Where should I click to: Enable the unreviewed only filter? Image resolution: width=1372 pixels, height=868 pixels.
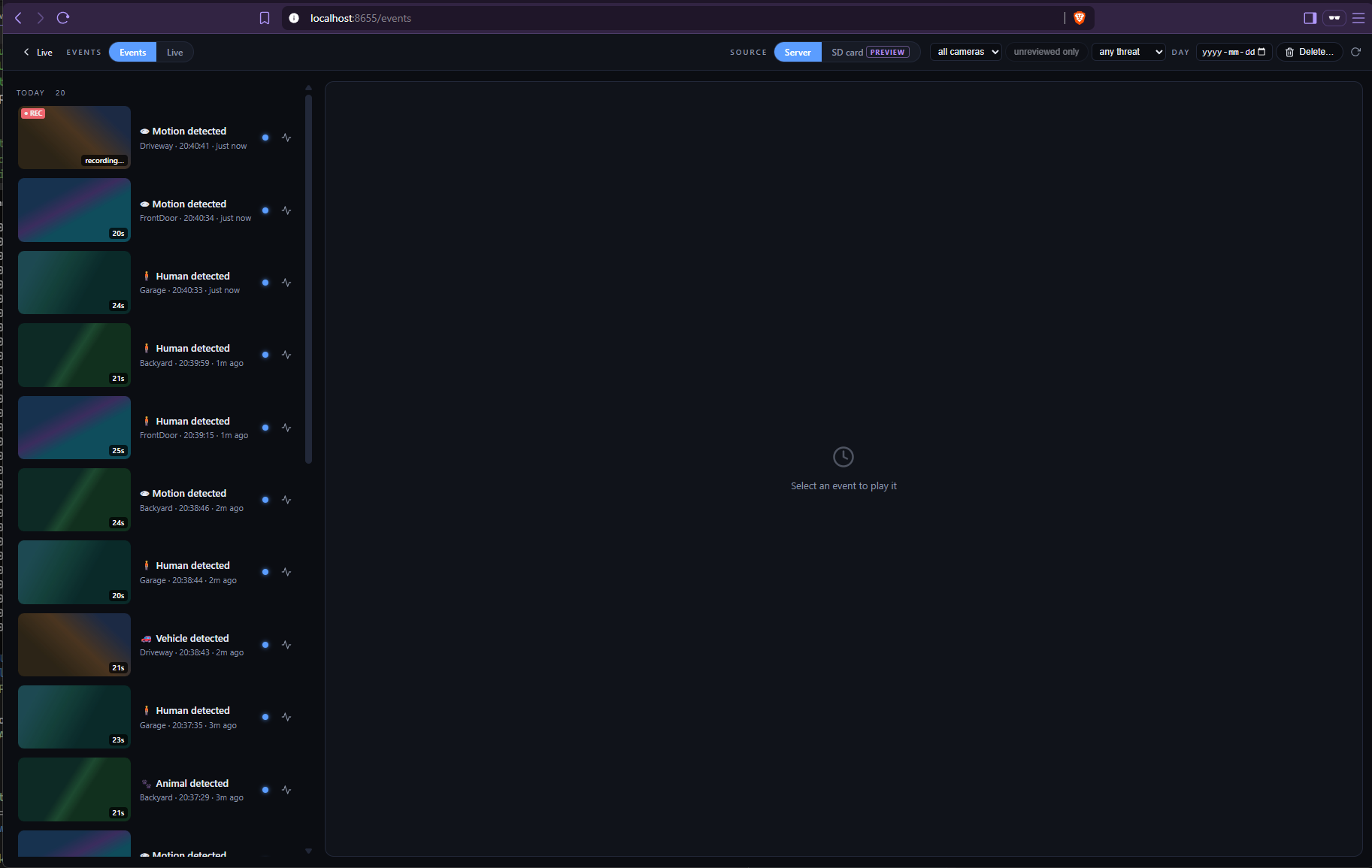pos(1046,52)
